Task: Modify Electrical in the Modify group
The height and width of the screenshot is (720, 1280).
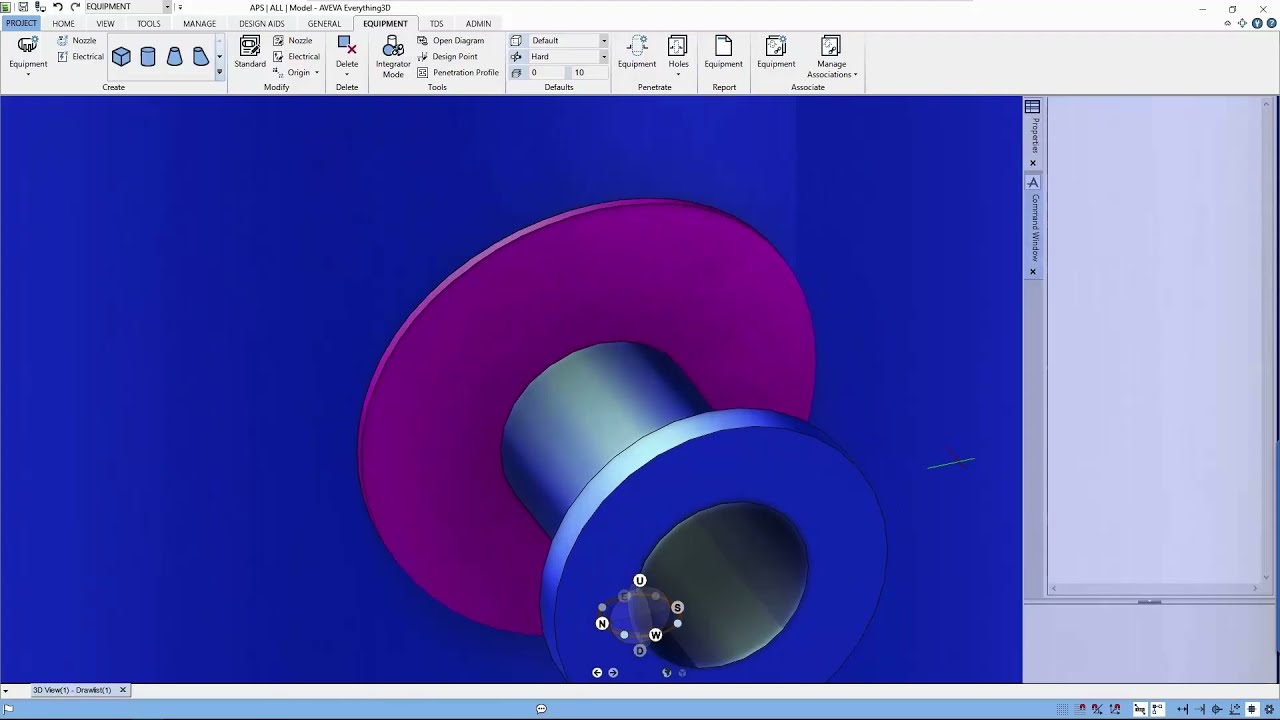Action: click(x=297, y=57)
